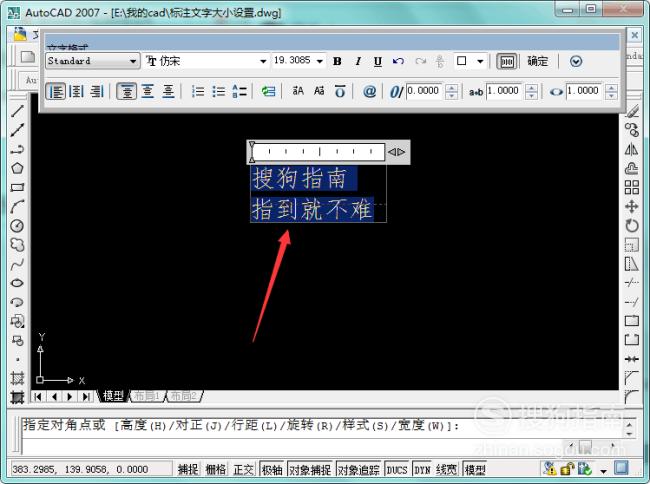Increase tracking value with stepper
This screenshot has height=484, width=650.
click(531, 87)
